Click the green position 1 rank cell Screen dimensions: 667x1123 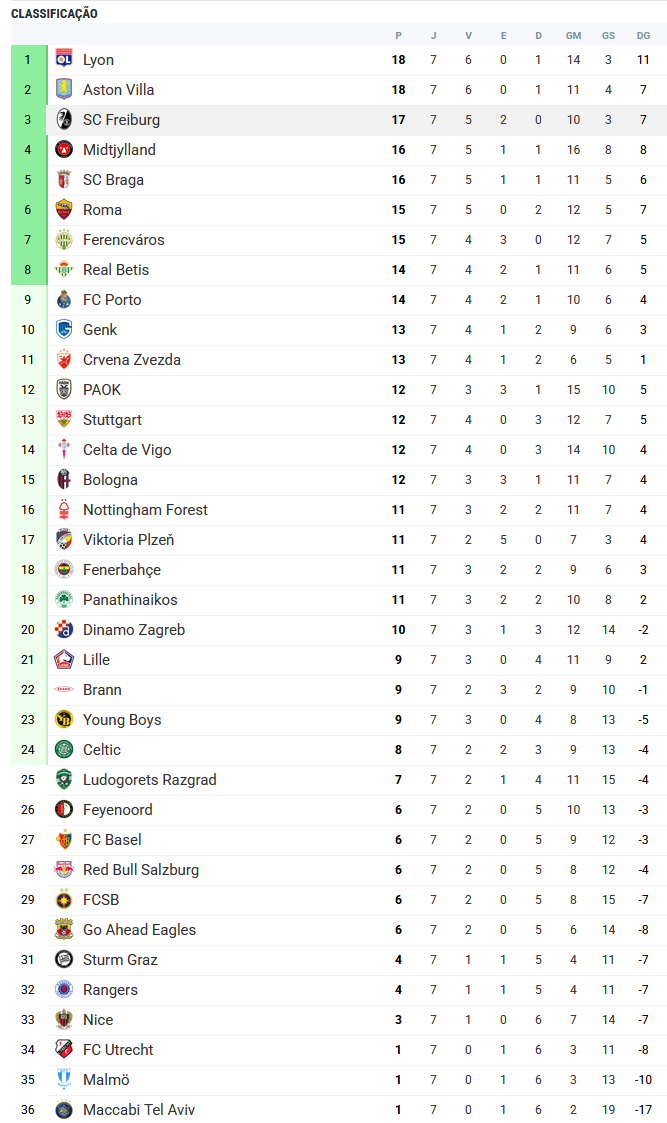point(28,60)
